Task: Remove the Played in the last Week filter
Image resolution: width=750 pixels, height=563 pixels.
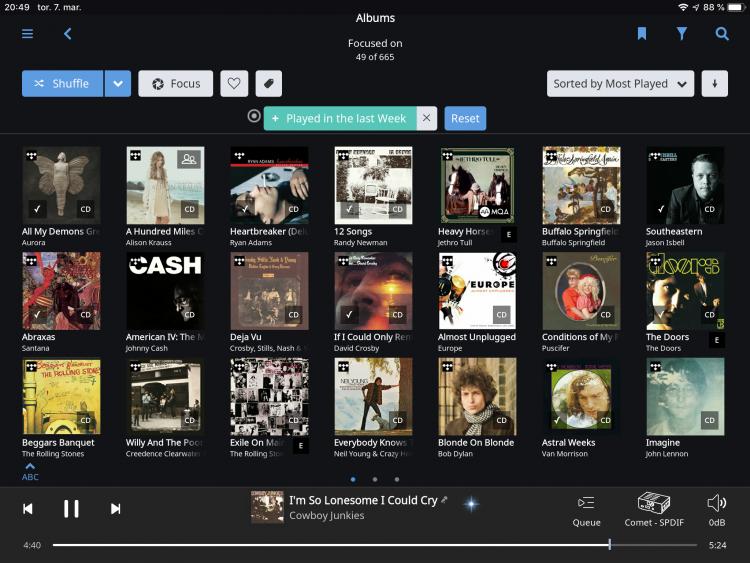Action: [x=427, y=118]
